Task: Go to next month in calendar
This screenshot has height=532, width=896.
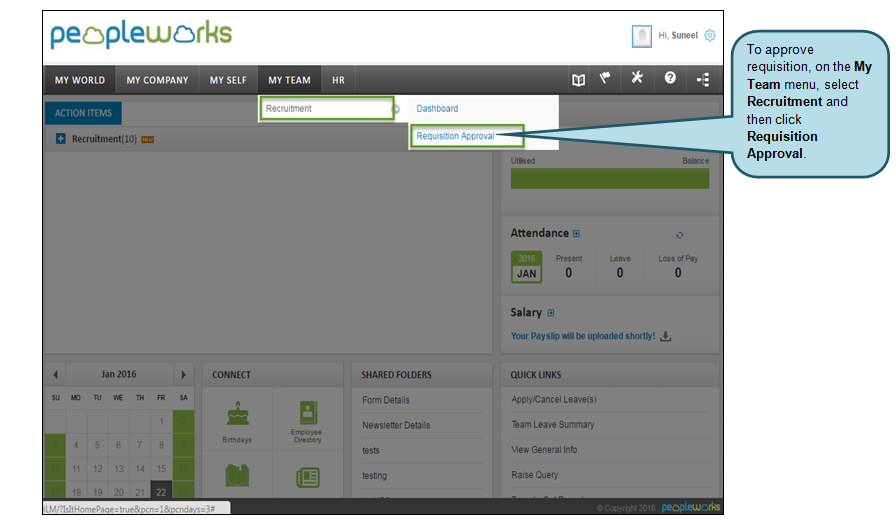Action: pos(183,375)
